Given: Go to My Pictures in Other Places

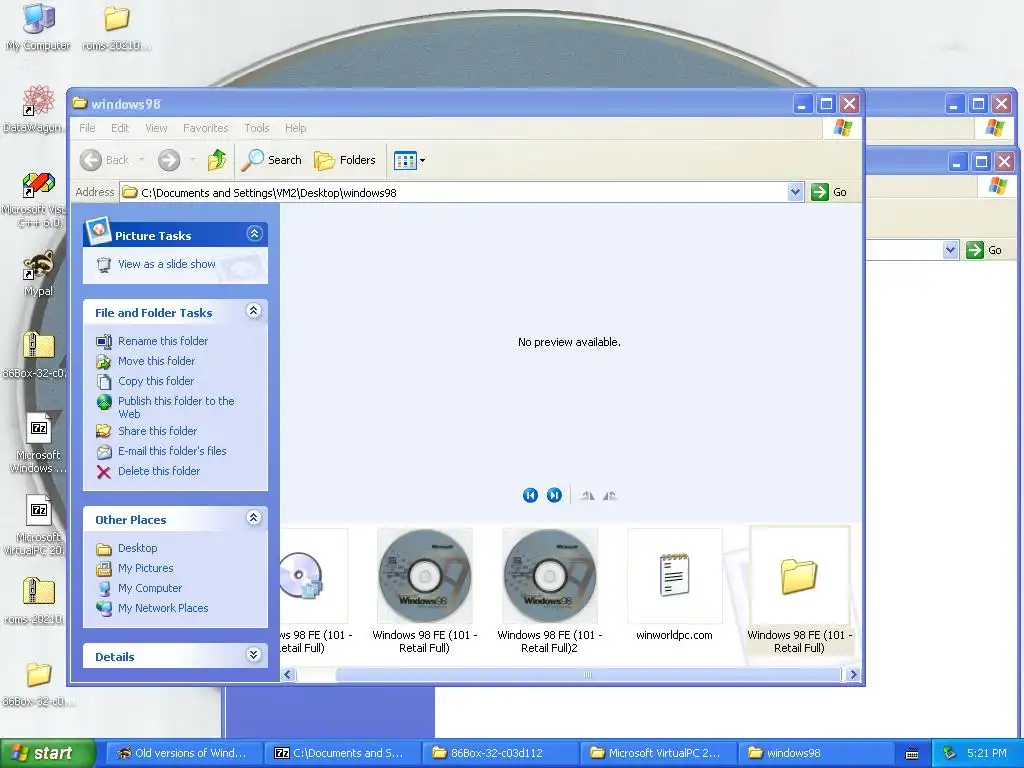Looking at the screenshot, I should [x=145, y=568].
